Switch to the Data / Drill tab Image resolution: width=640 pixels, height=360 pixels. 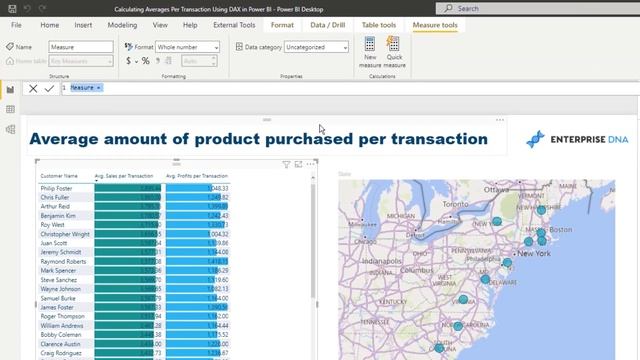[328, 25]
